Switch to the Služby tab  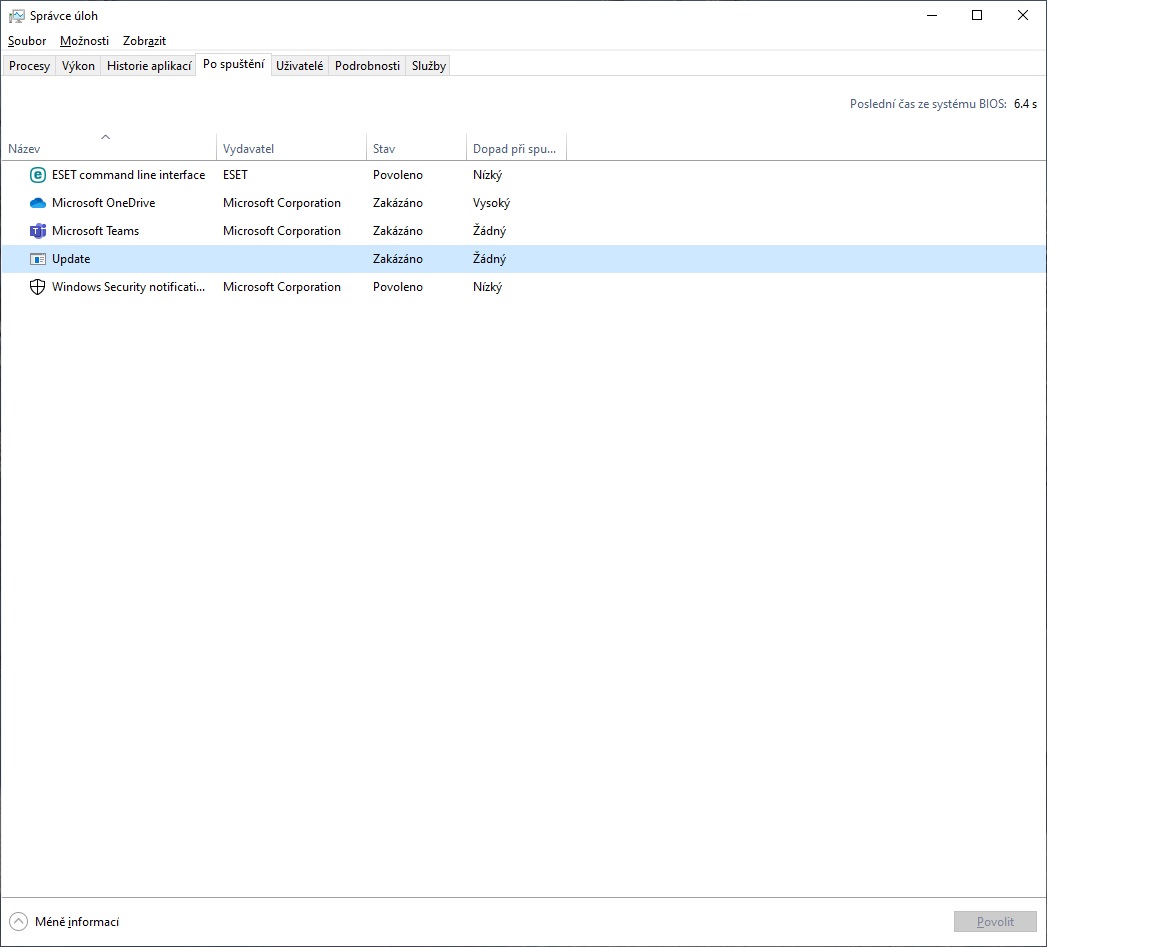pos(429,65)
